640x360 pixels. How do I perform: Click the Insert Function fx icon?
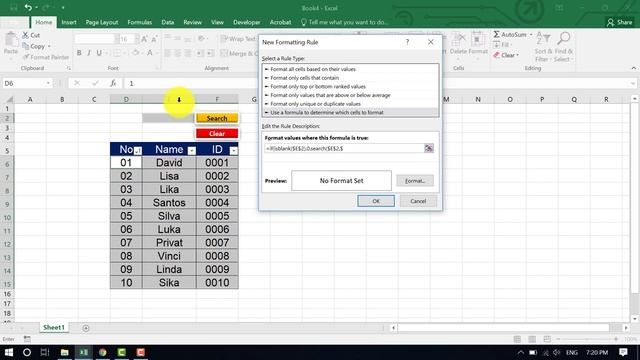pyautogui.click(x=113, y=83)
